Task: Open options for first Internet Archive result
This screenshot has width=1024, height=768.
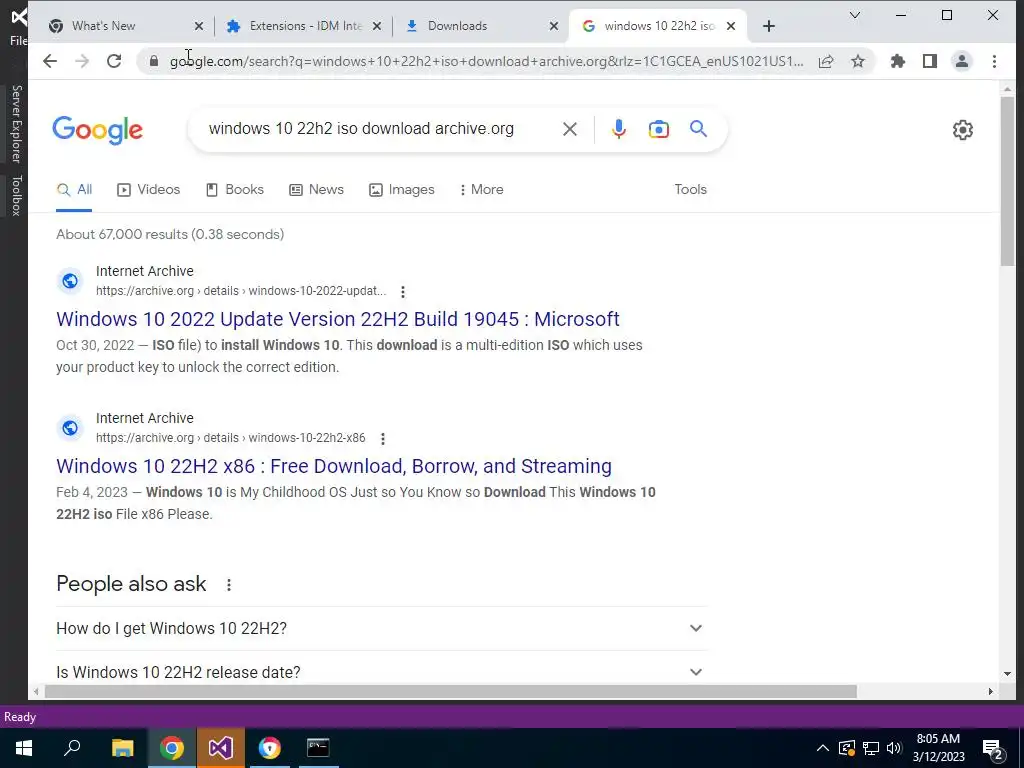Action: (403, 292)
